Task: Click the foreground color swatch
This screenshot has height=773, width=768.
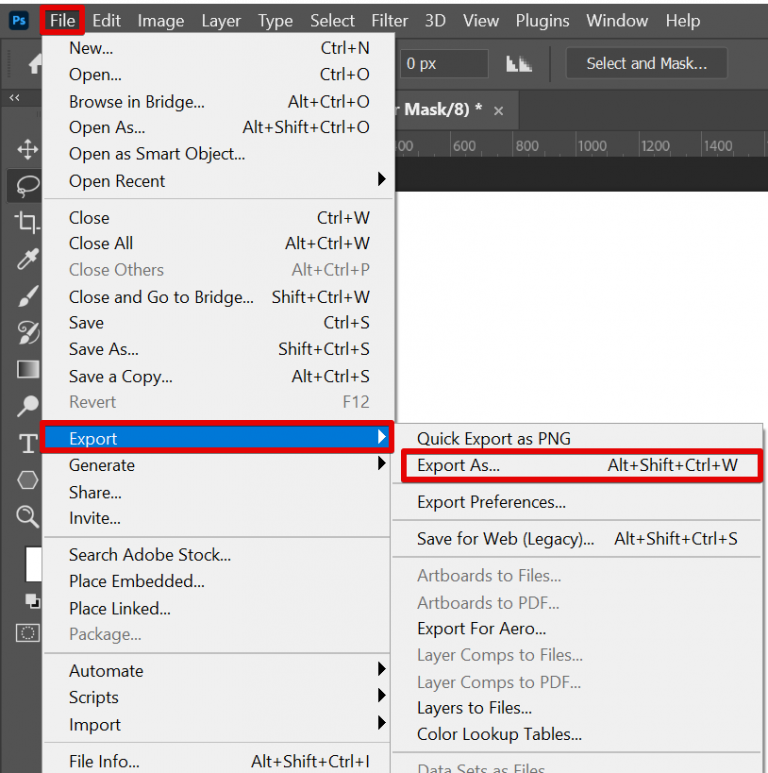Action: 34,564
